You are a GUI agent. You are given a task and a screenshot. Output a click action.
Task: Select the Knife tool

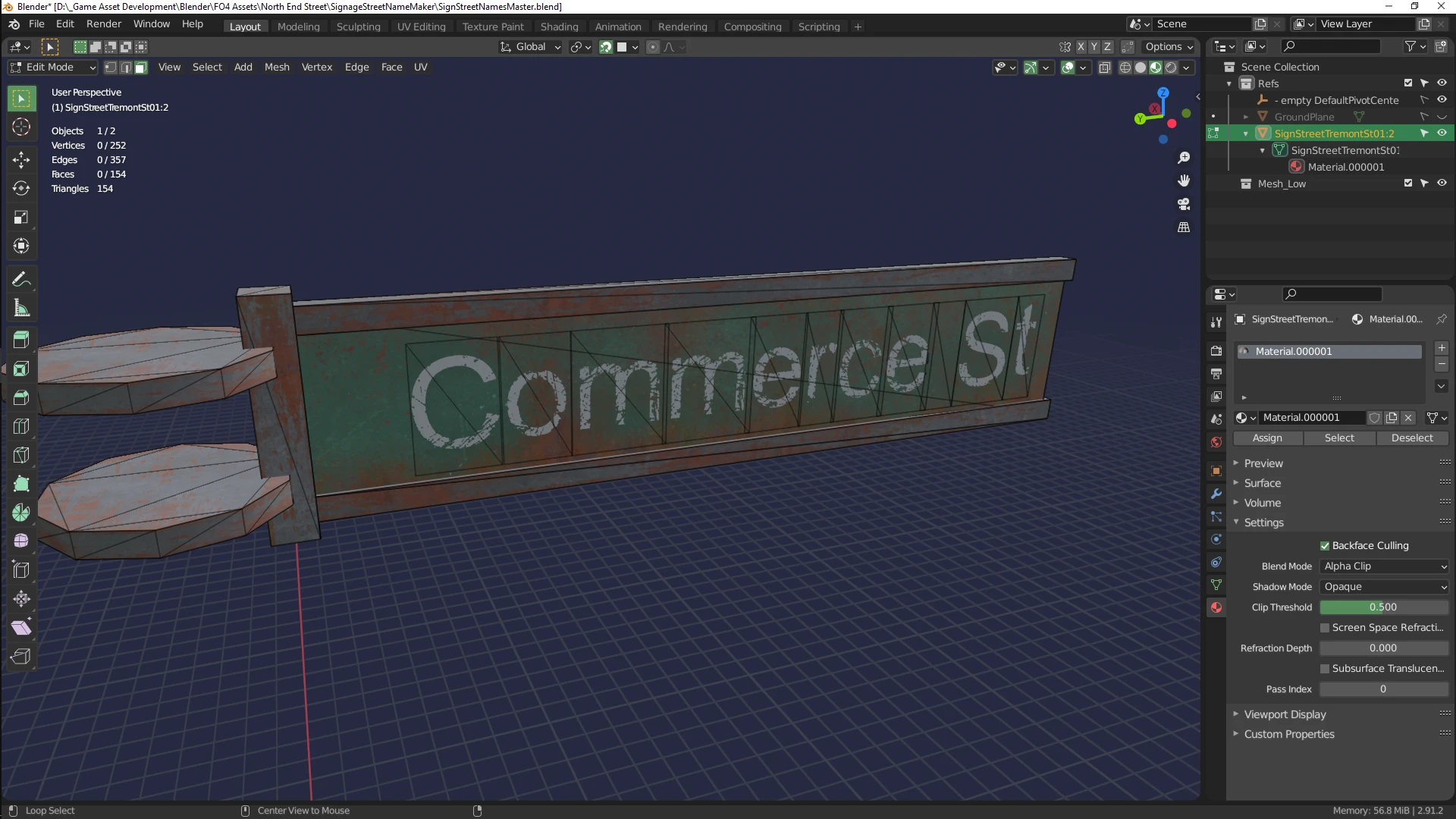coord(21,455)
